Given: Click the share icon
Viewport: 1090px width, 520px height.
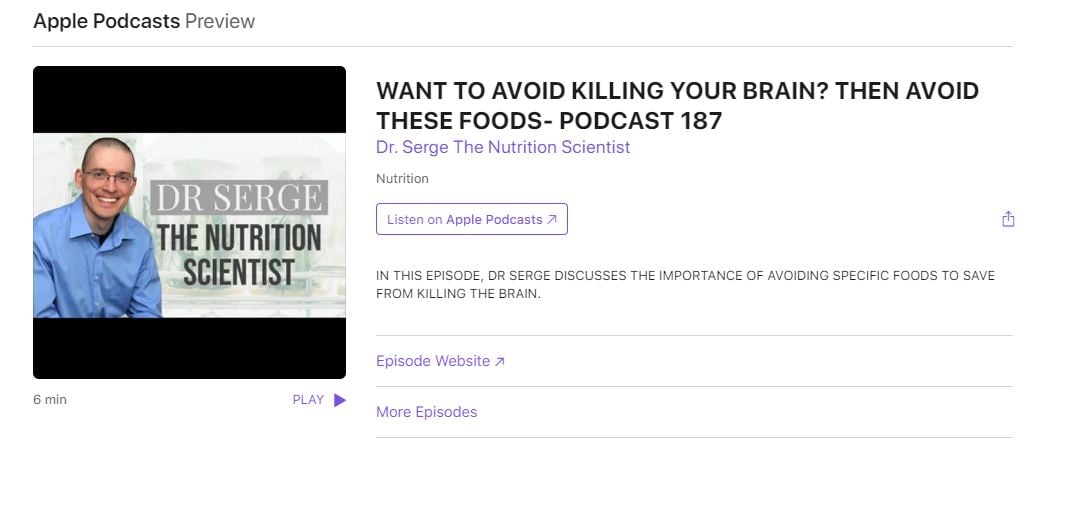Looking at the screenshot, I should coord(1008,219).
